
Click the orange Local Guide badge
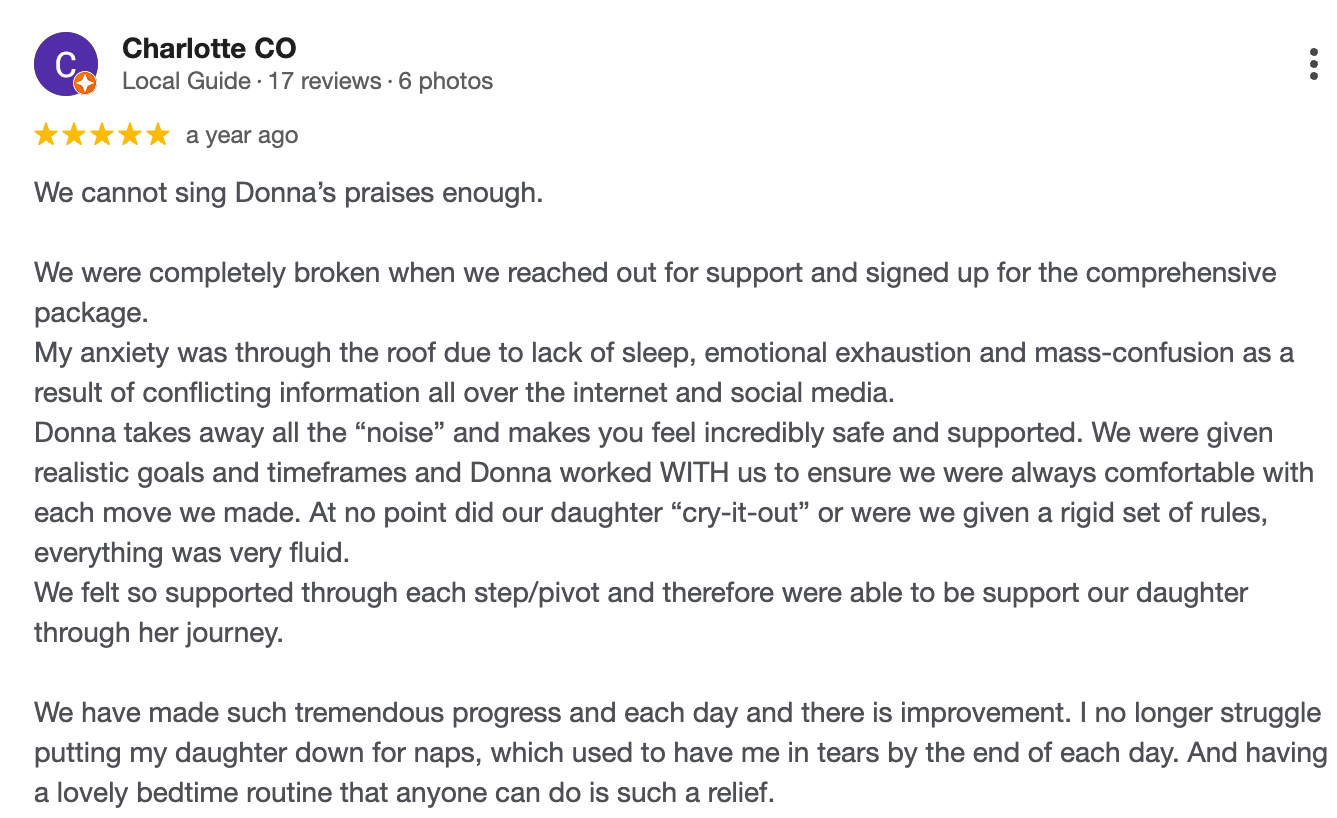85,84
